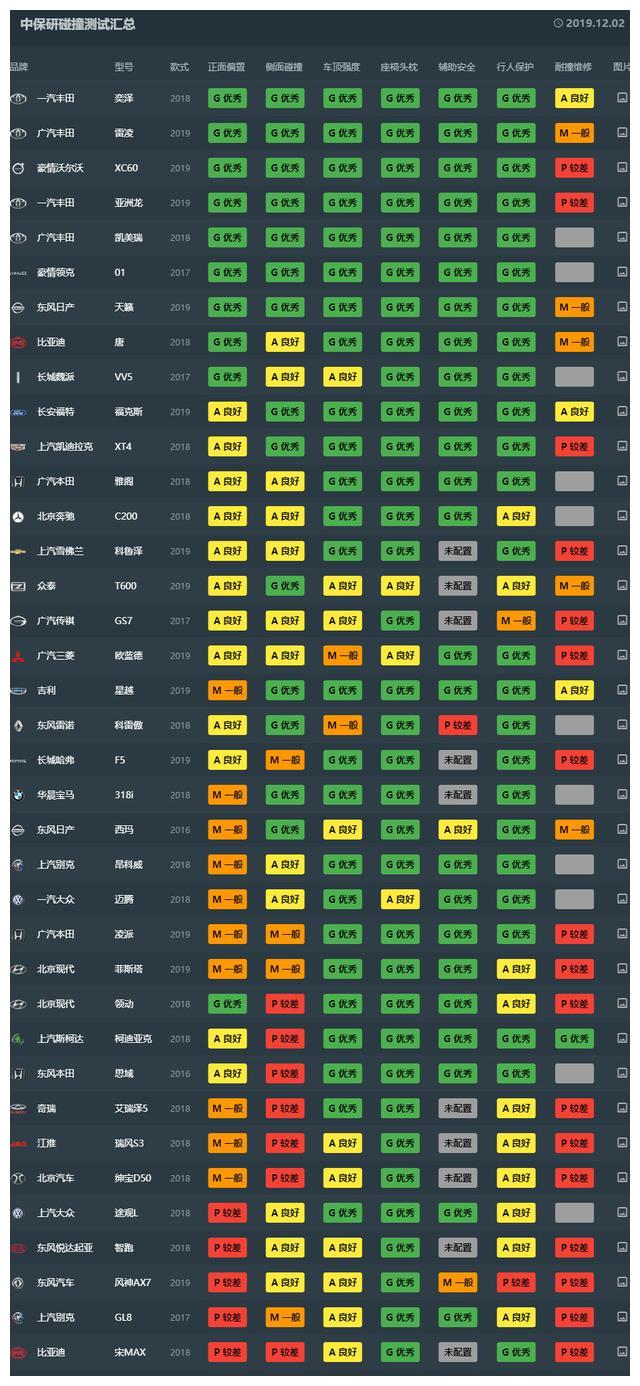Click the Hyundai logo in the 菲斯塔 row

click(18, 969)
